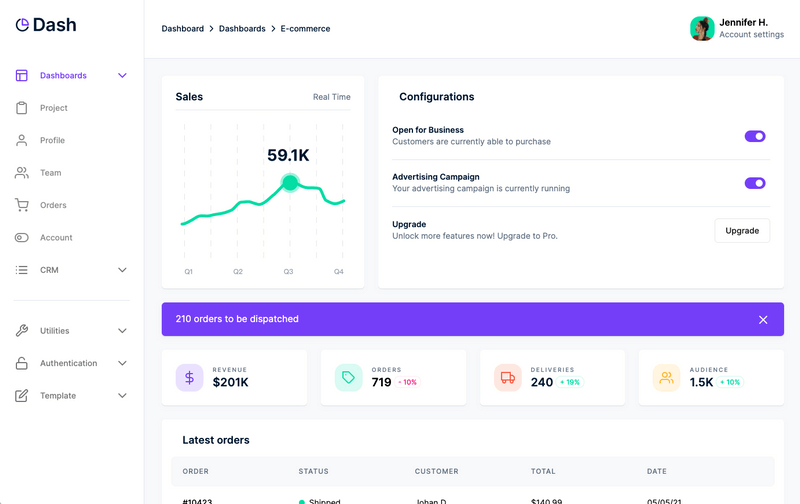Click the minus 10% orders badge
Viewport: 800px width, 504px height.
[408, 382]
